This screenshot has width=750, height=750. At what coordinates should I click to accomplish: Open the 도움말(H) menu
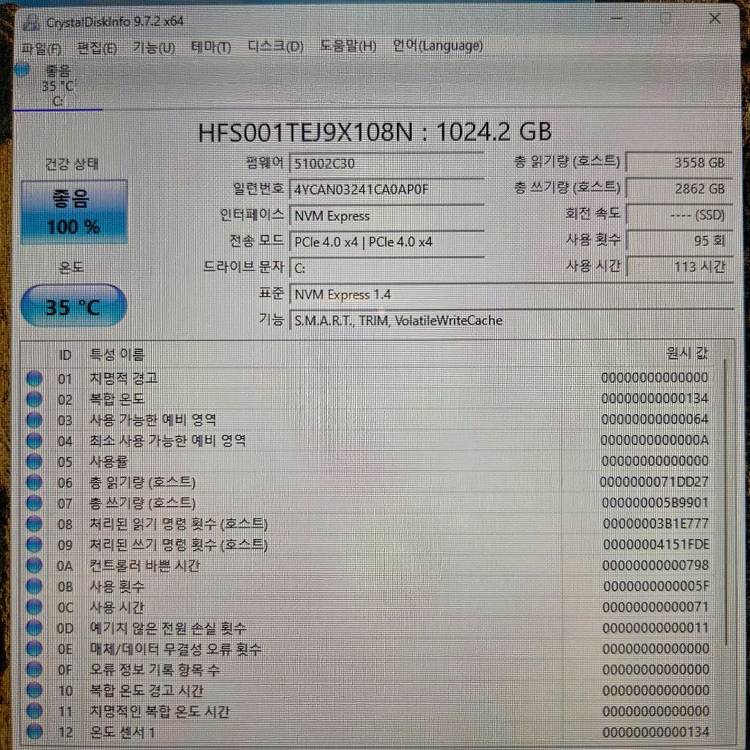[348, 46]
